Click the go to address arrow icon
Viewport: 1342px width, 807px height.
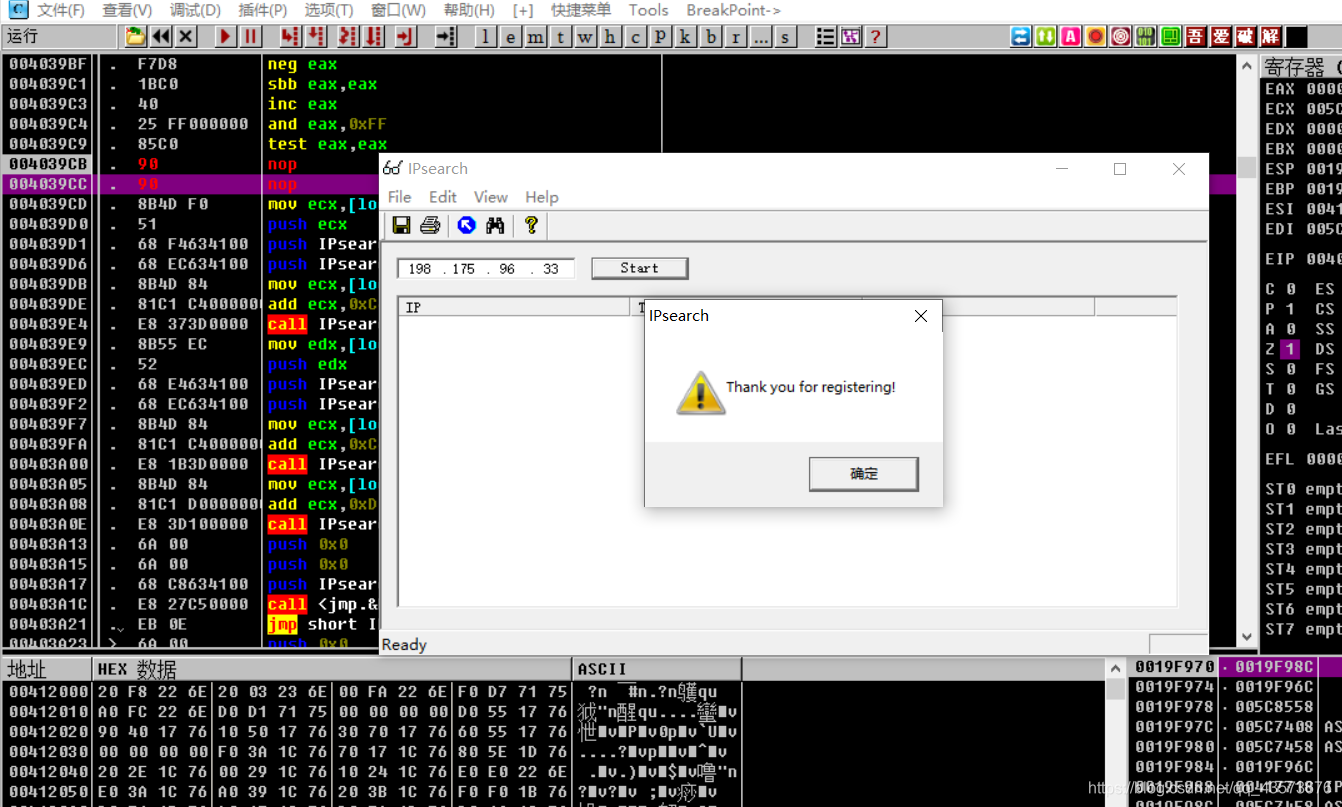446,37
